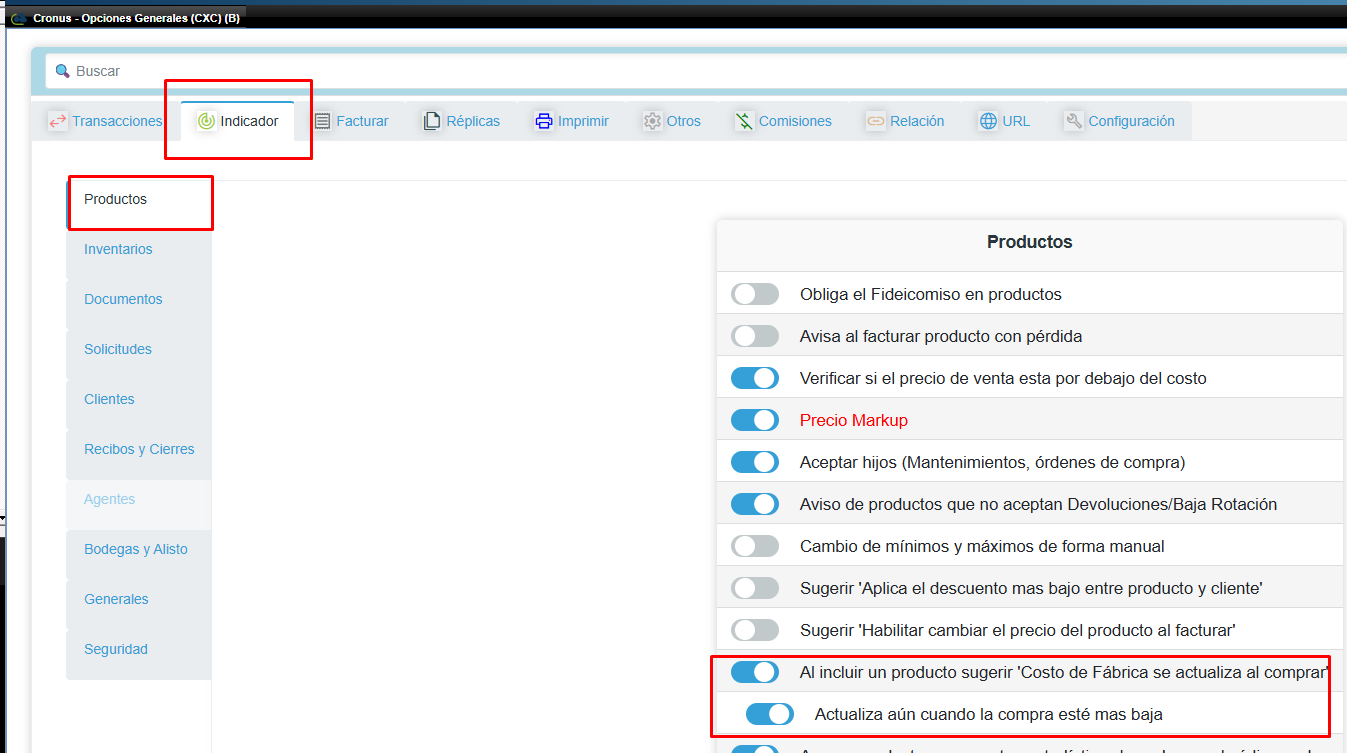The width and height of the screenshot is (1347, 753).
Task: Click the Configuración wrench icon
Action: click(x=1074, y=121)
